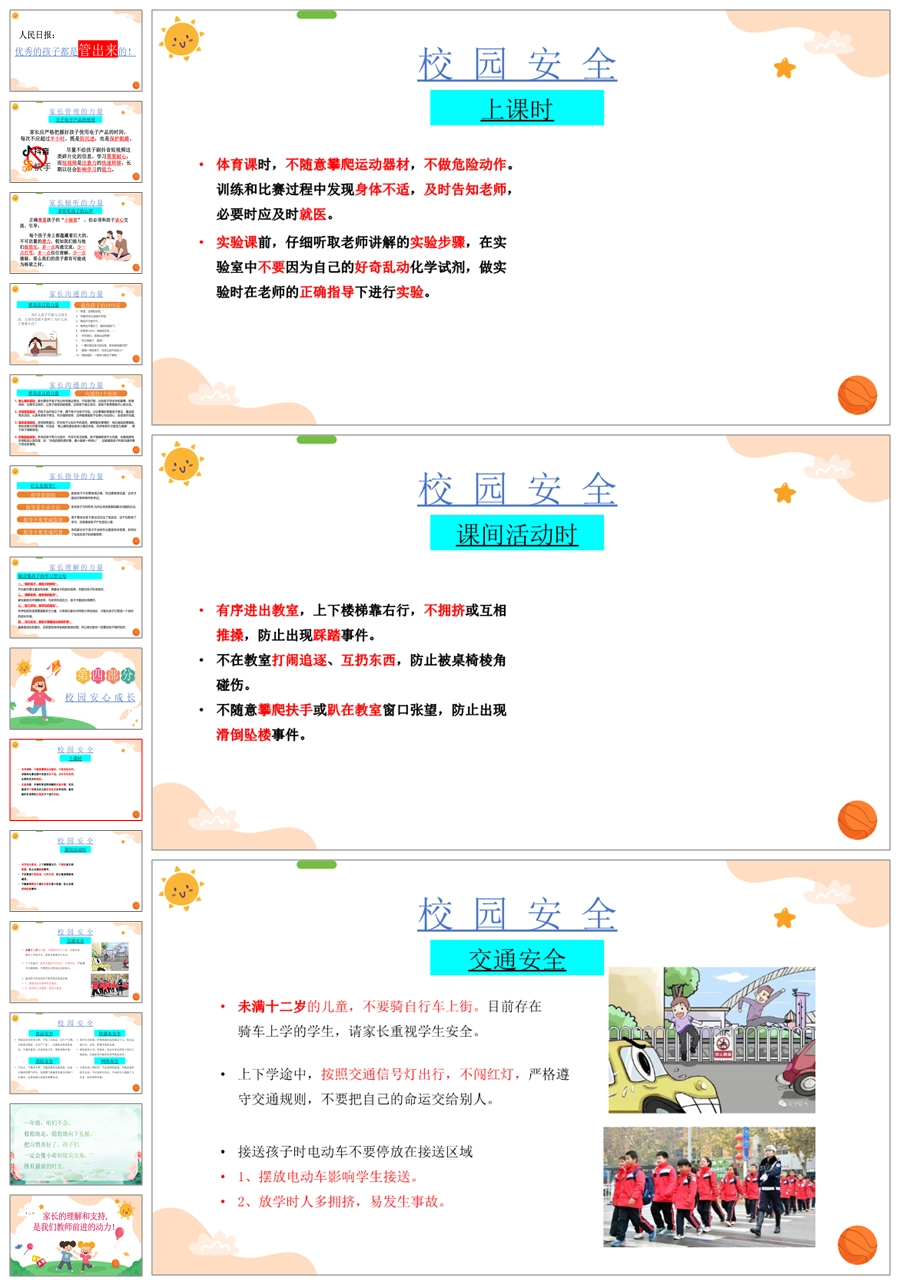Click the basketball icon on the 上课时 slide

857,395
